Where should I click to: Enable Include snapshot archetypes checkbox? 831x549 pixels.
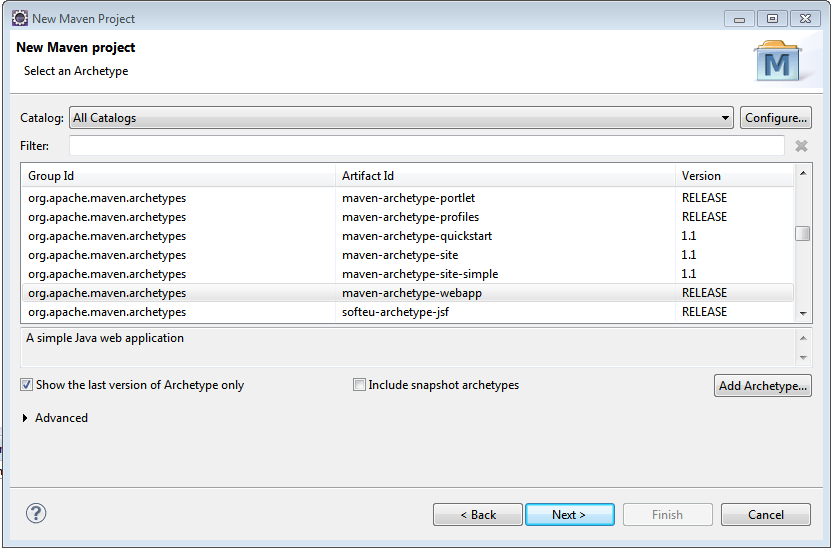pyautogui.click(x=359, y=385)
